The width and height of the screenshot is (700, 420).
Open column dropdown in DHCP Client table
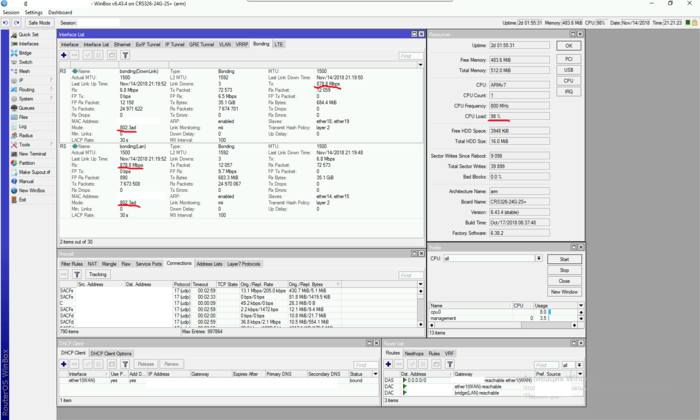tap(375, 374)
